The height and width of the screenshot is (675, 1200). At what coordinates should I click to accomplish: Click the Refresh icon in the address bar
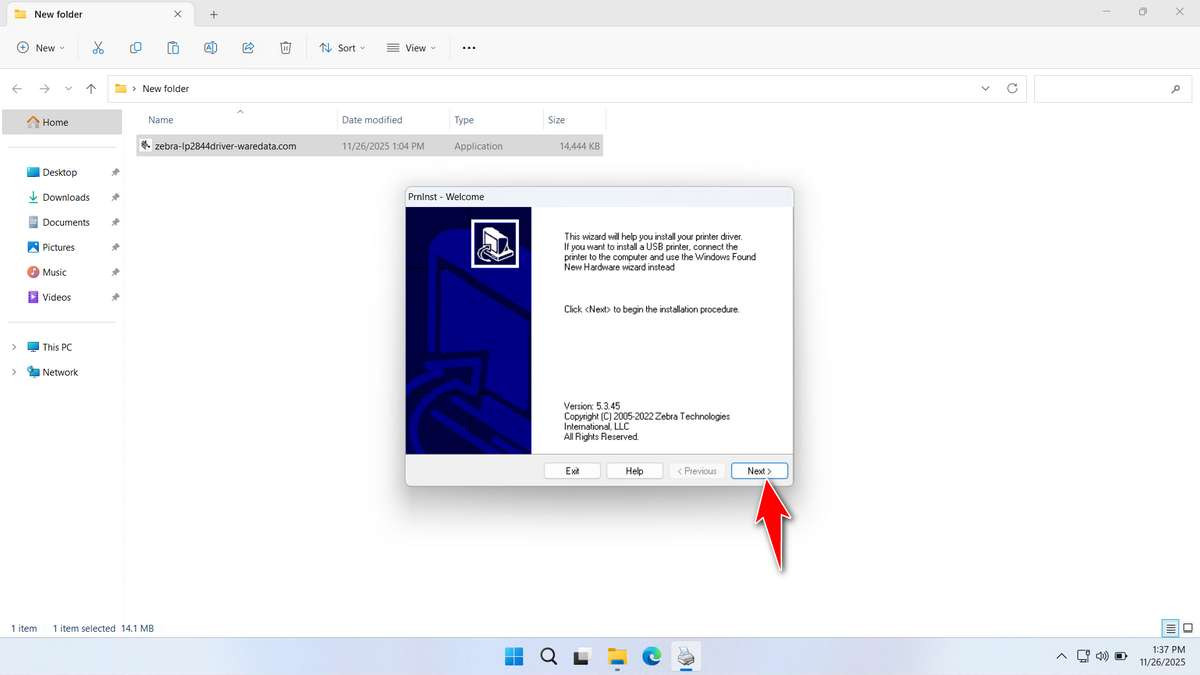(x=1011, y=88)
